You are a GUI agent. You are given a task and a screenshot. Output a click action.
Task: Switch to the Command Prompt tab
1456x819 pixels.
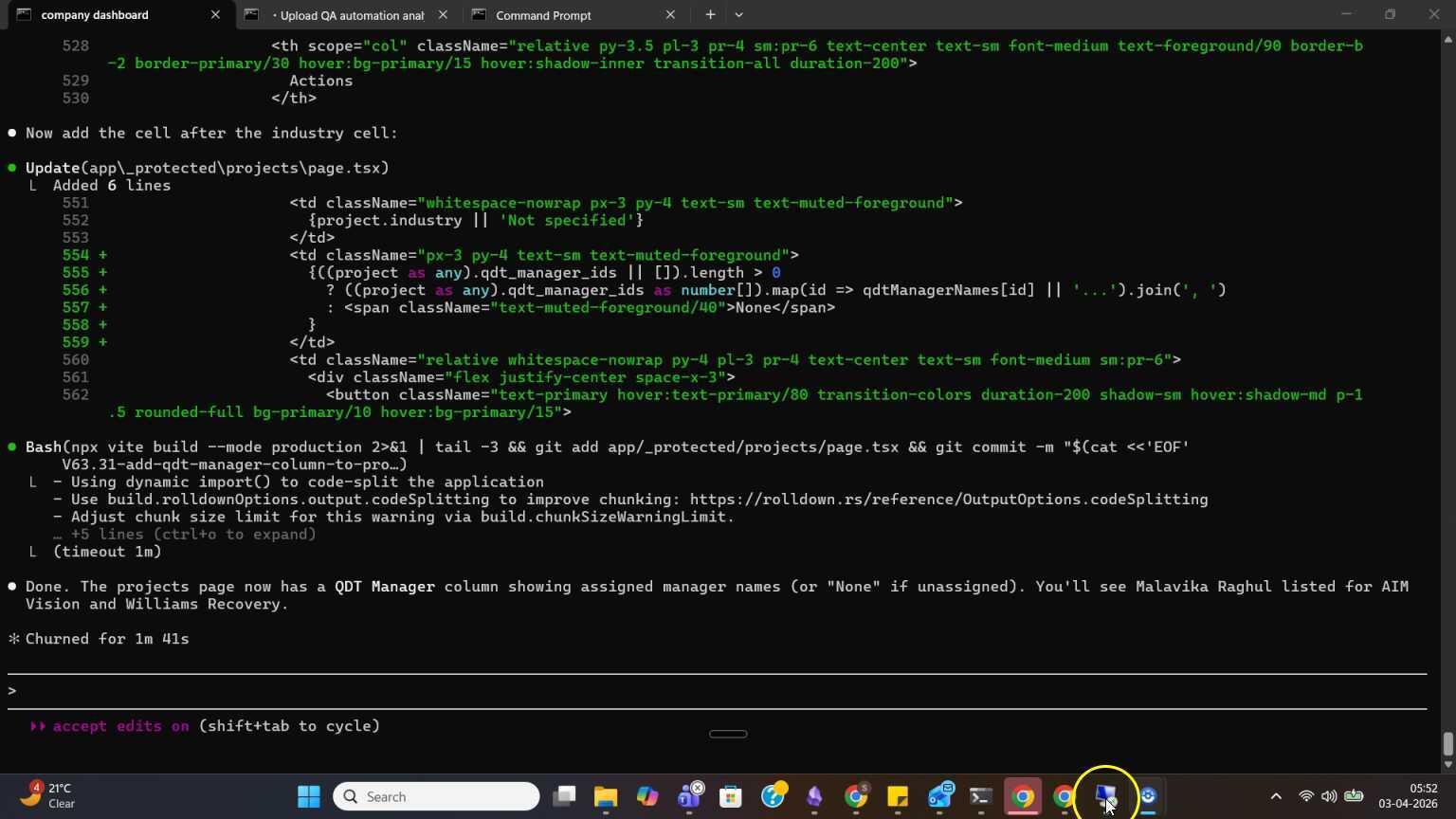point(543,15)
